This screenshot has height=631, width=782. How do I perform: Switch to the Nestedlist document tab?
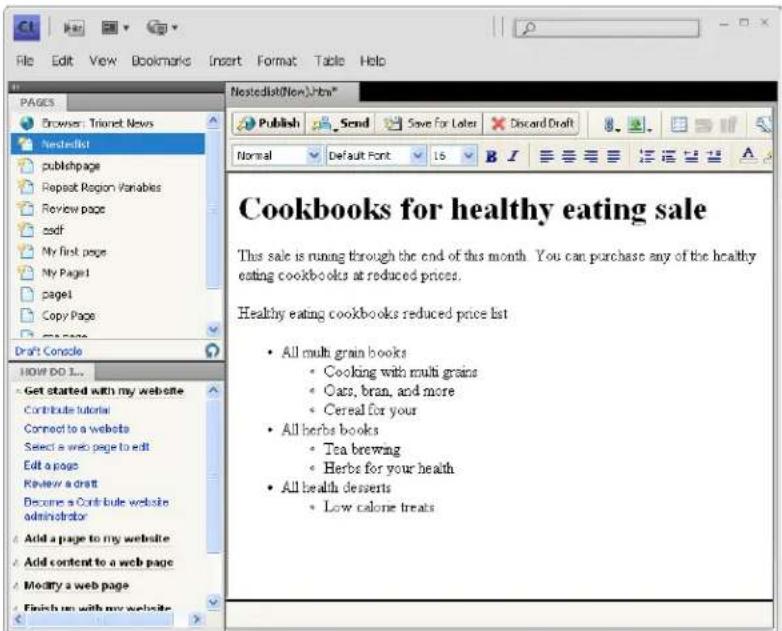tap(292, 92)
